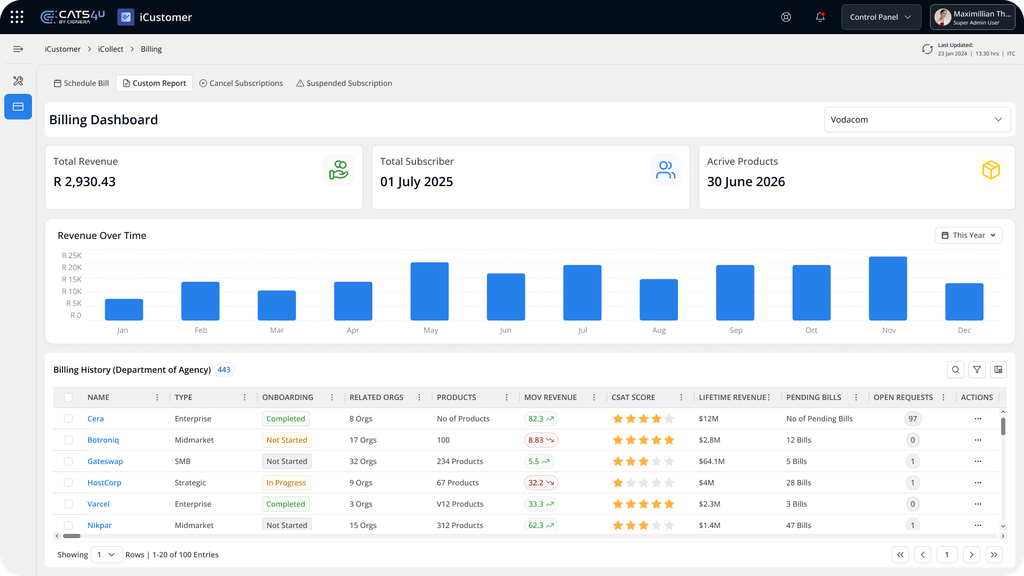Select the billing card sidebar icon

pyautogui.click(x=18, y=106)
